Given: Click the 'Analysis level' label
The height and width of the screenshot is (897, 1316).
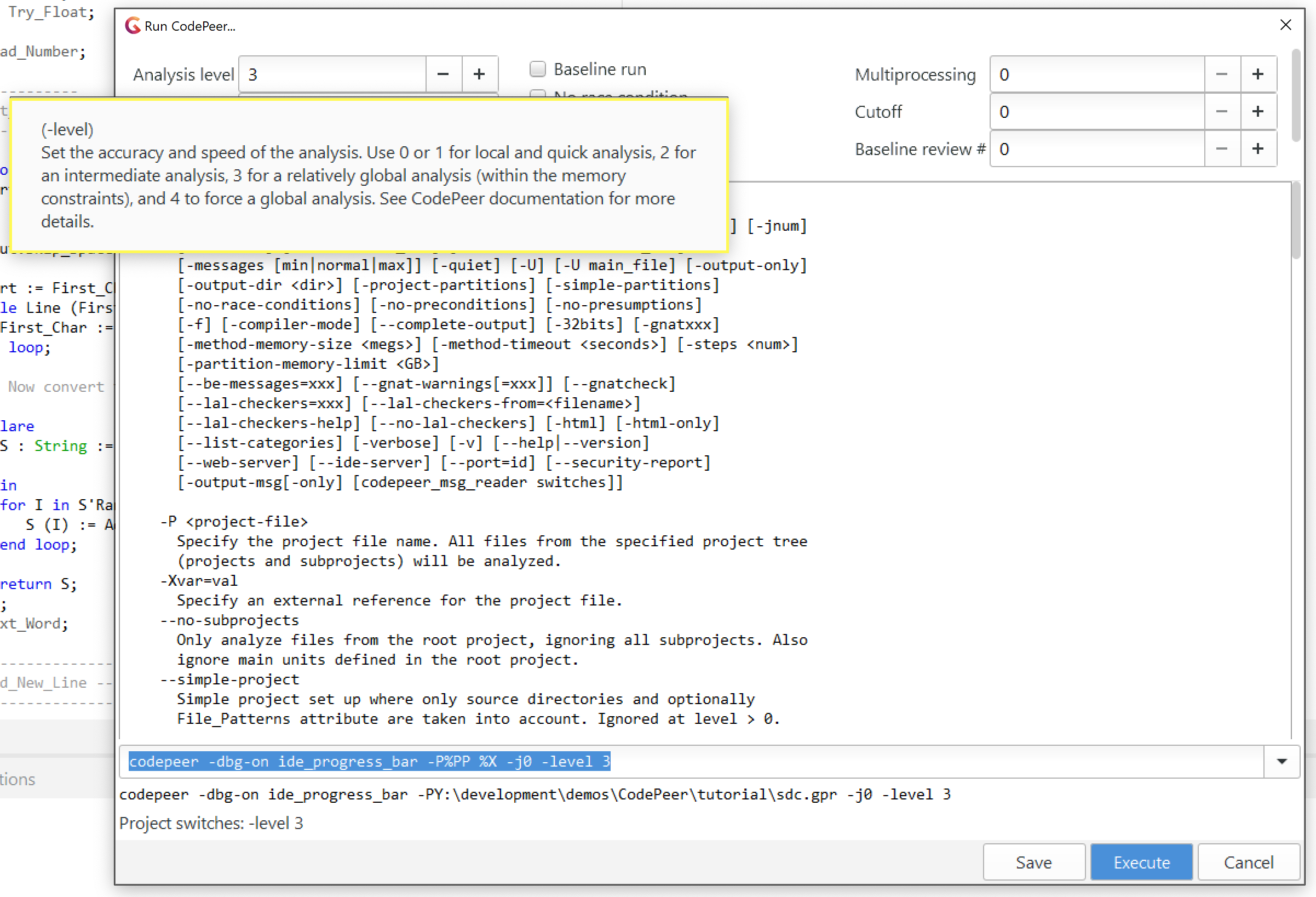Looking at the screenshot, I should click(x=183, y=74).
